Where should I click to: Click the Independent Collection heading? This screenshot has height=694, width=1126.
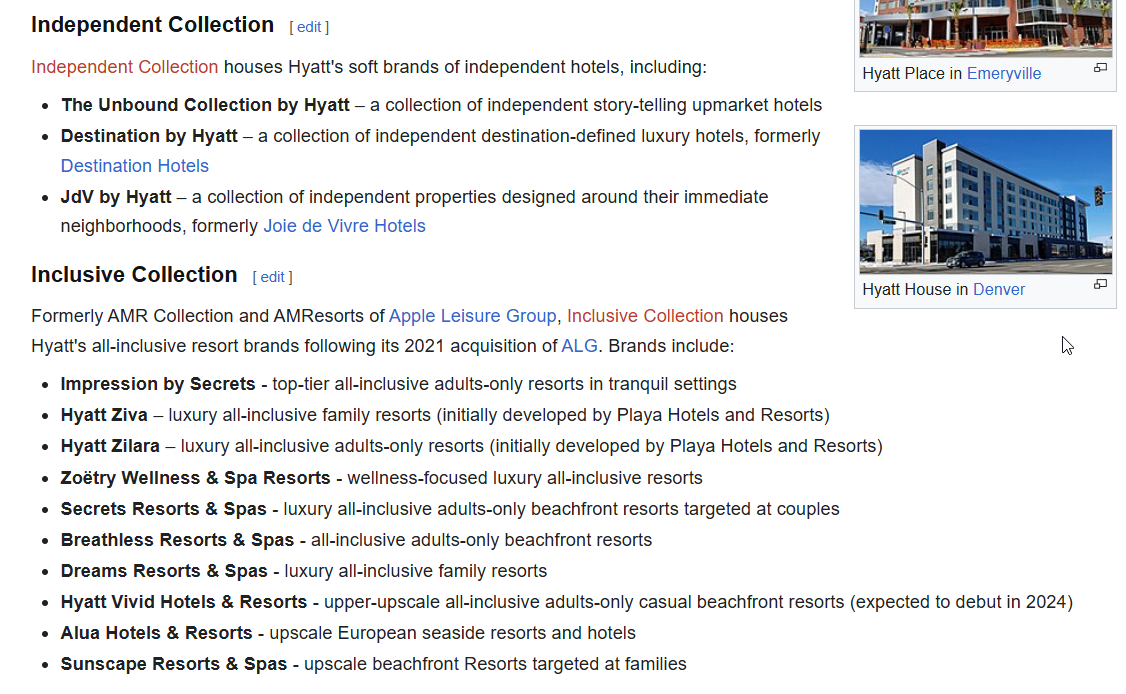(x=152, y=25)
